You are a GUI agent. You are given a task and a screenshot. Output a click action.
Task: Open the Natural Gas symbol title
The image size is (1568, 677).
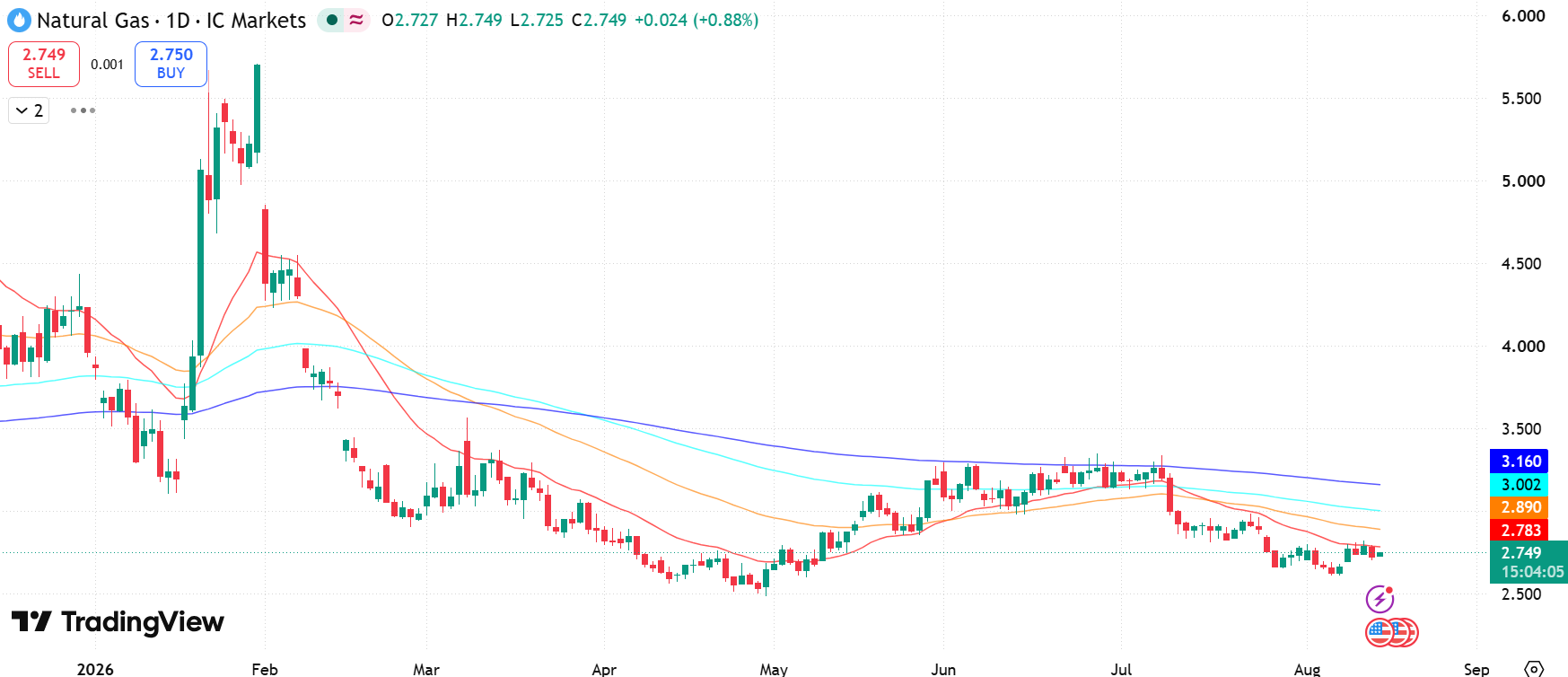pyautogui.click(x=93, y=20)
